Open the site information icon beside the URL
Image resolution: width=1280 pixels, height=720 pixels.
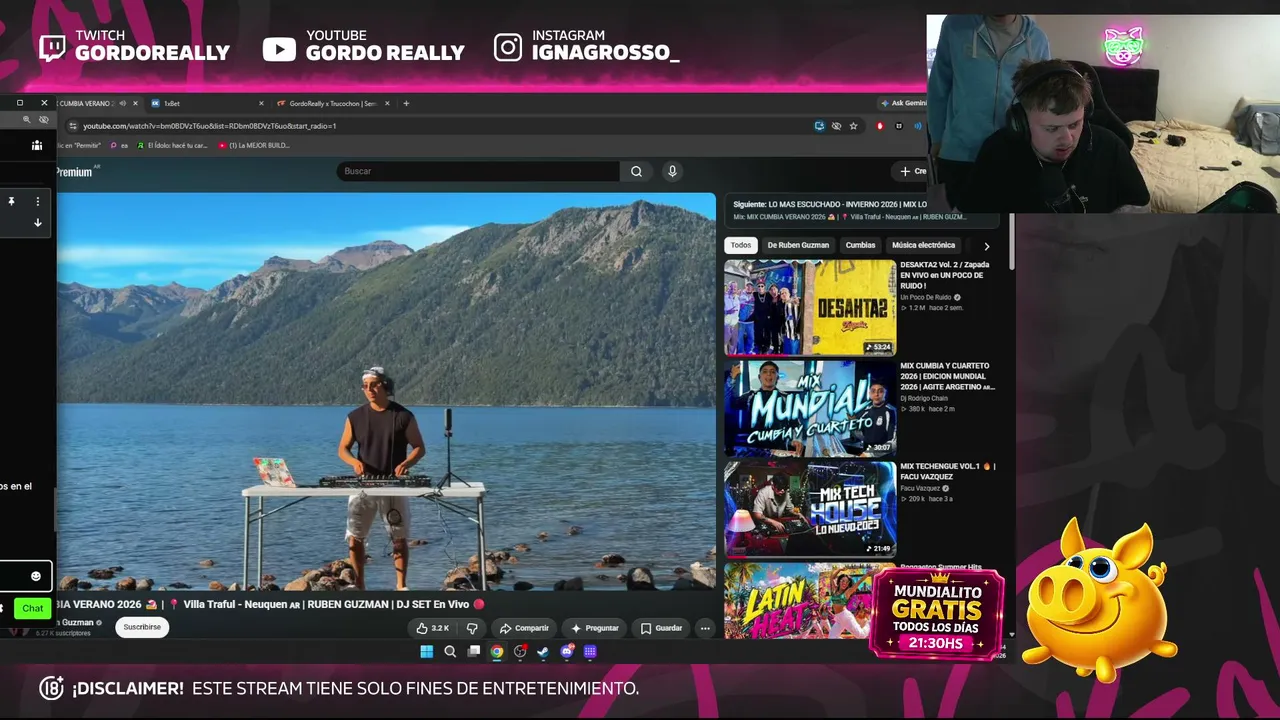(72, 126)
